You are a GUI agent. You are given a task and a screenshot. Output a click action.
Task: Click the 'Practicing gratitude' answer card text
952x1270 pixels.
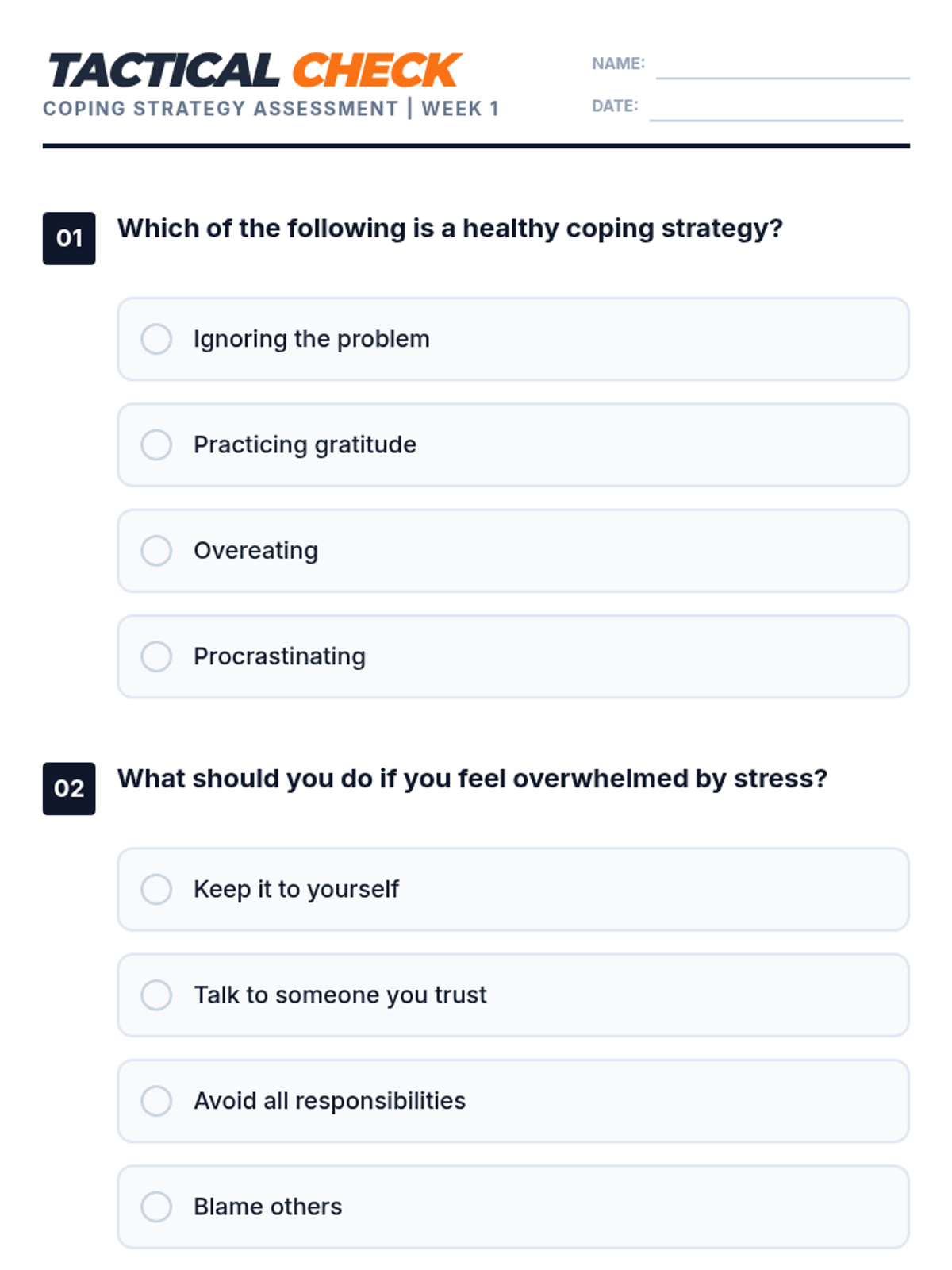(305, 444)
